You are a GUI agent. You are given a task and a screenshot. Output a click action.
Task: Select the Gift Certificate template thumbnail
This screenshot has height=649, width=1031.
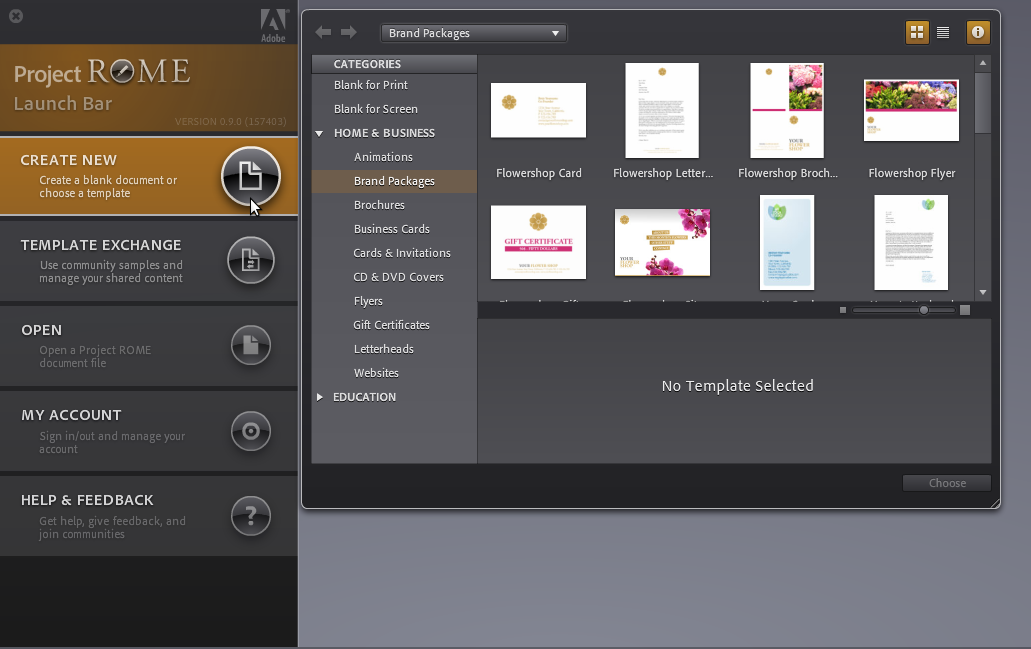coord(539,242)
